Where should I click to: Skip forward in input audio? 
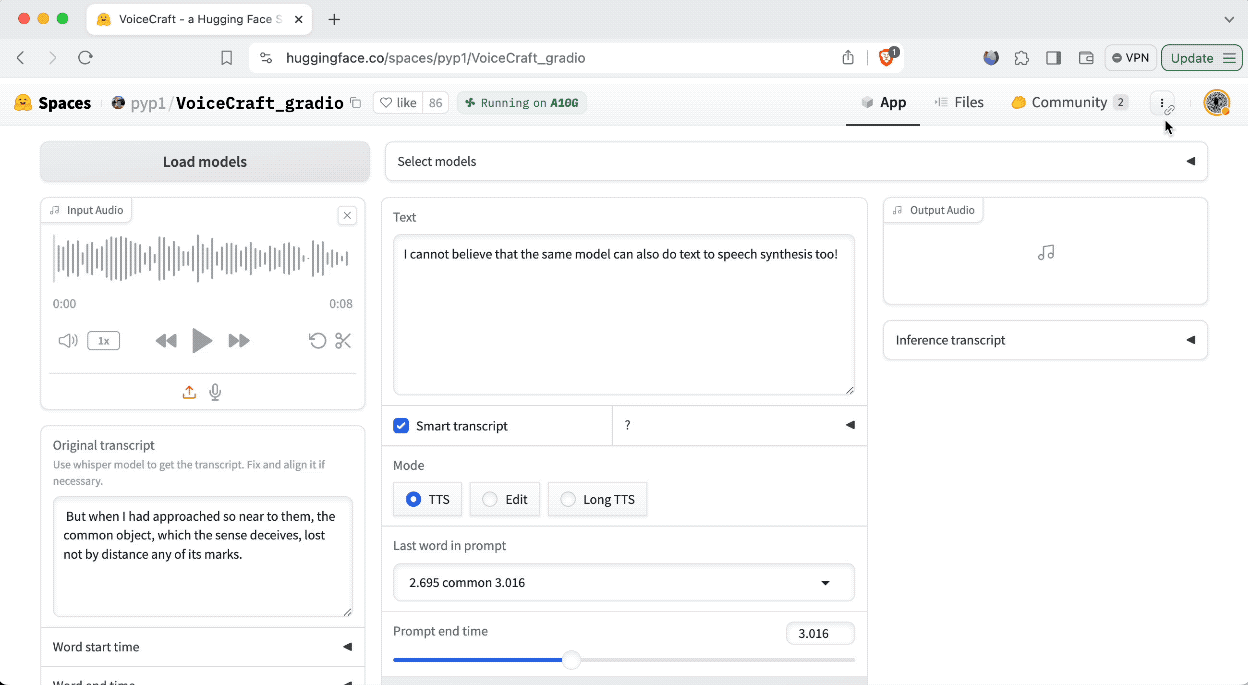[239, 341]
